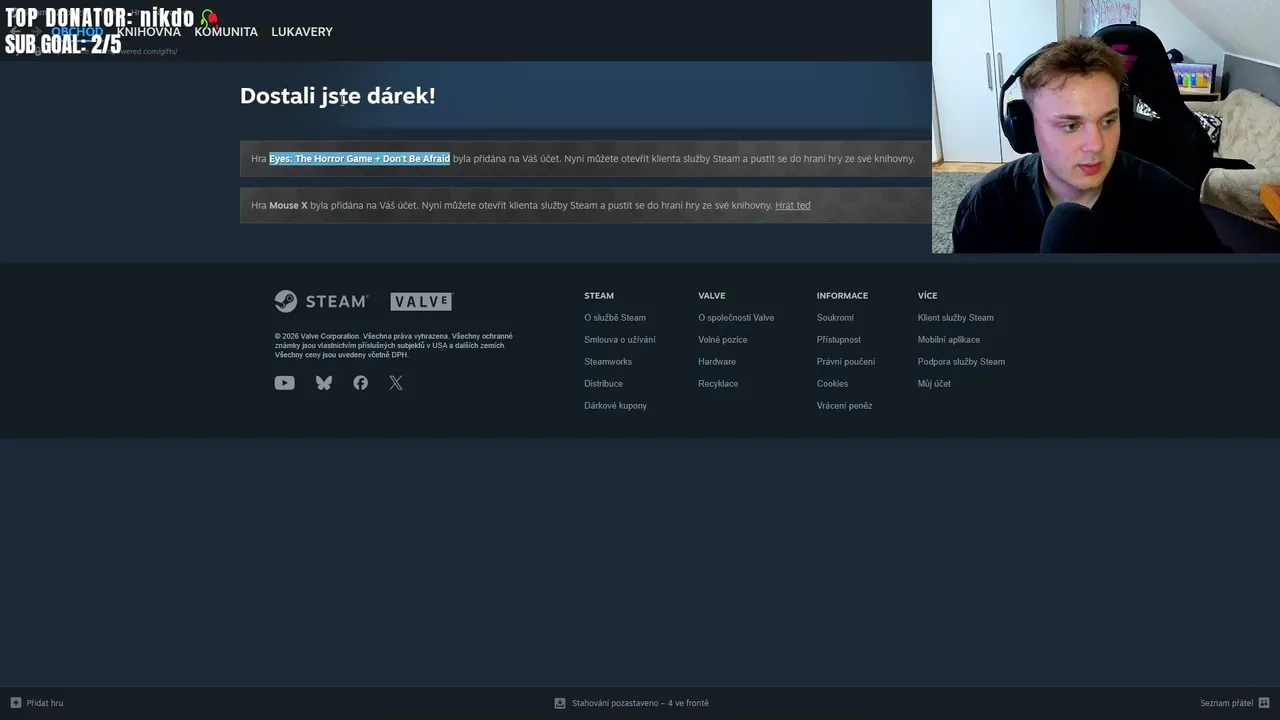
Task: Open the KOMUNITA menu item
Action: point(226,32)
